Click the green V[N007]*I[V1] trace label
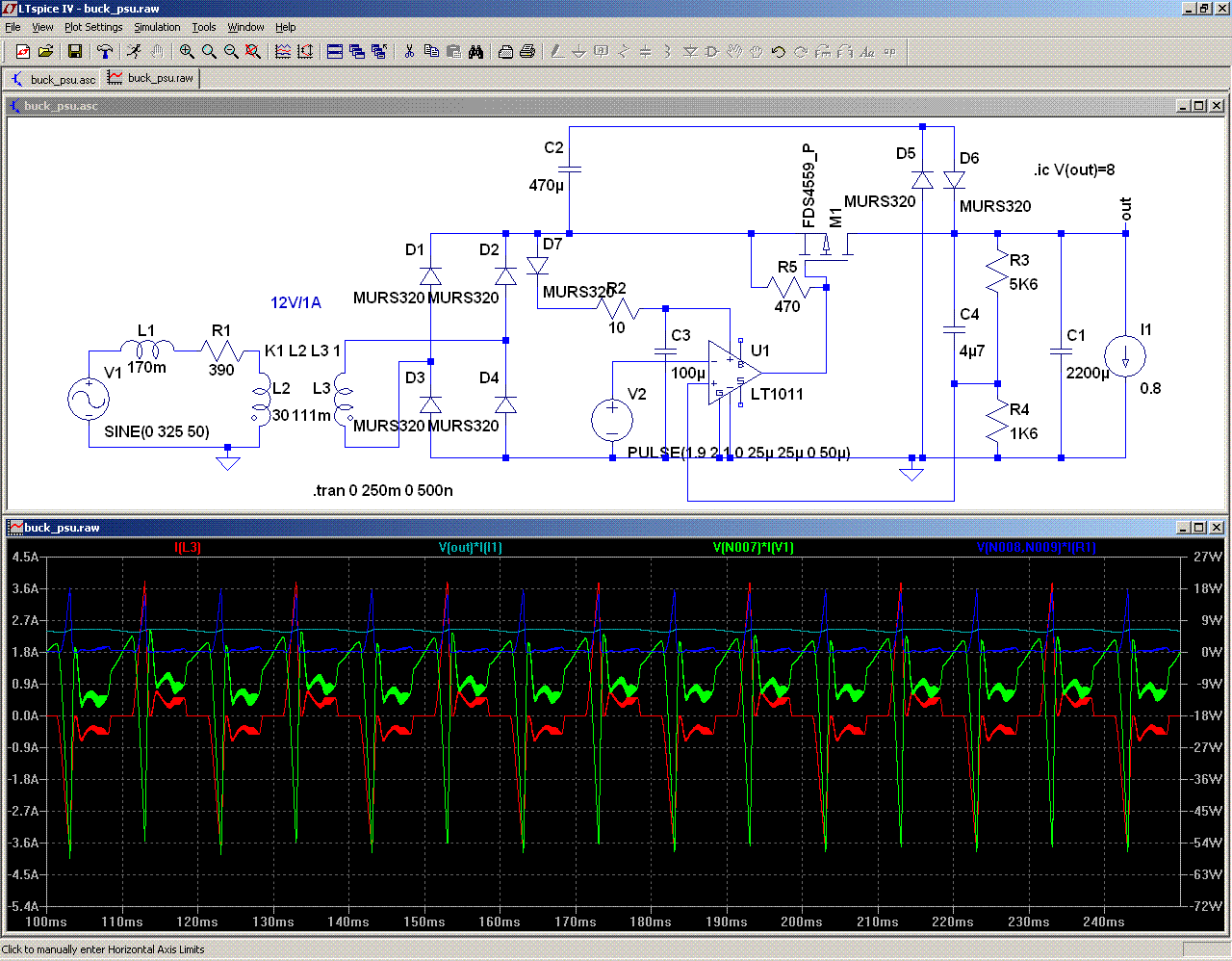The image size is (1232, 961). [x=753, y=548]
